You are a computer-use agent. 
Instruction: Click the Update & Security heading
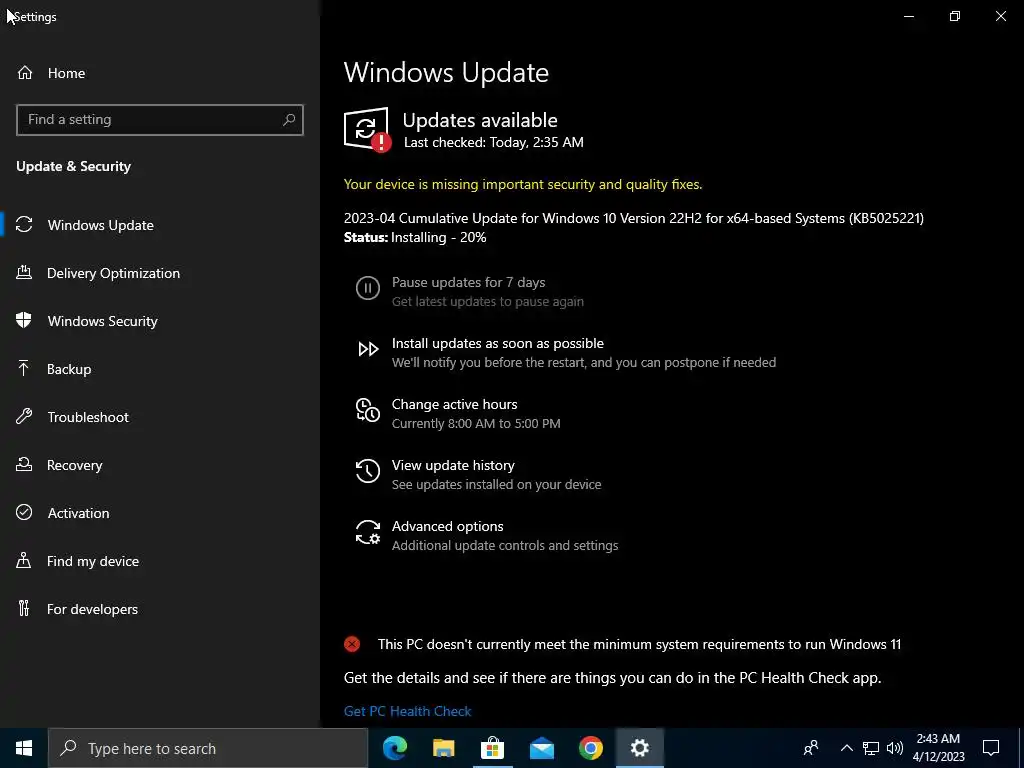coord(73,166)
